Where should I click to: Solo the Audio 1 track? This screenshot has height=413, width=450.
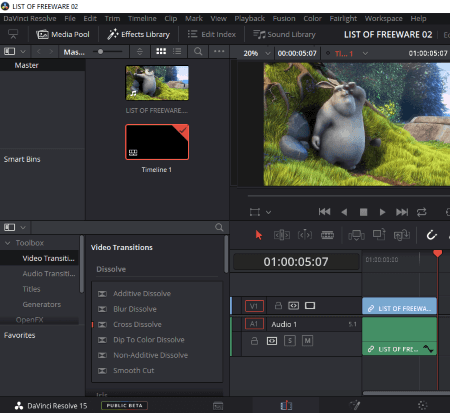[290, 341]
